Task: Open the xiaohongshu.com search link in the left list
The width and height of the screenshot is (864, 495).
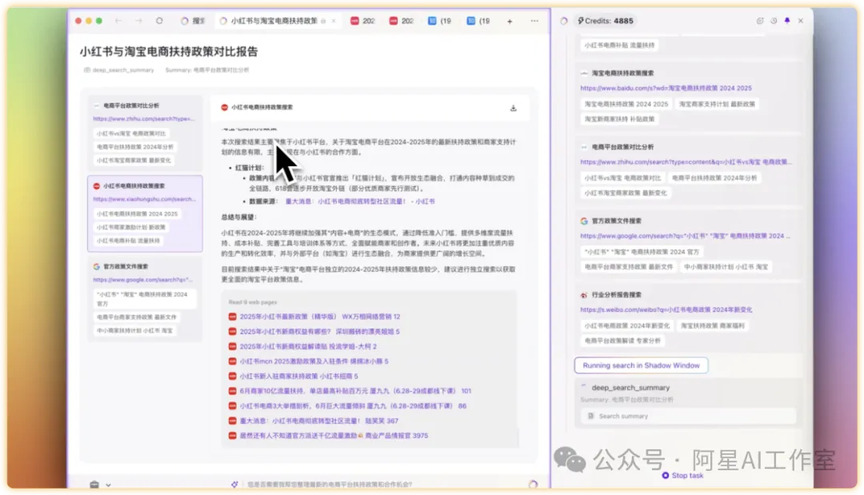Action: point(144,199)
